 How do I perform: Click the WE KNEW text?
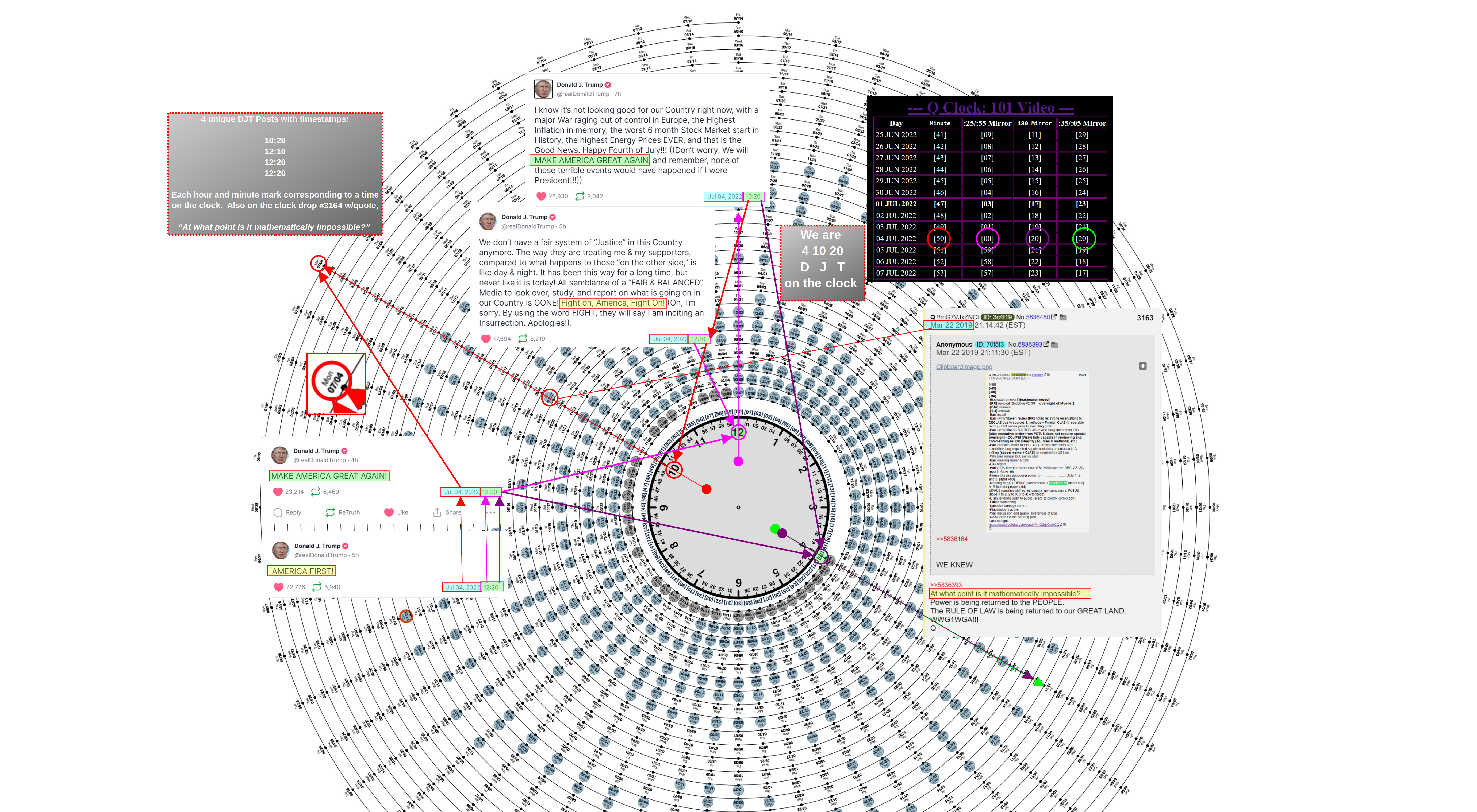pos(954,565)
